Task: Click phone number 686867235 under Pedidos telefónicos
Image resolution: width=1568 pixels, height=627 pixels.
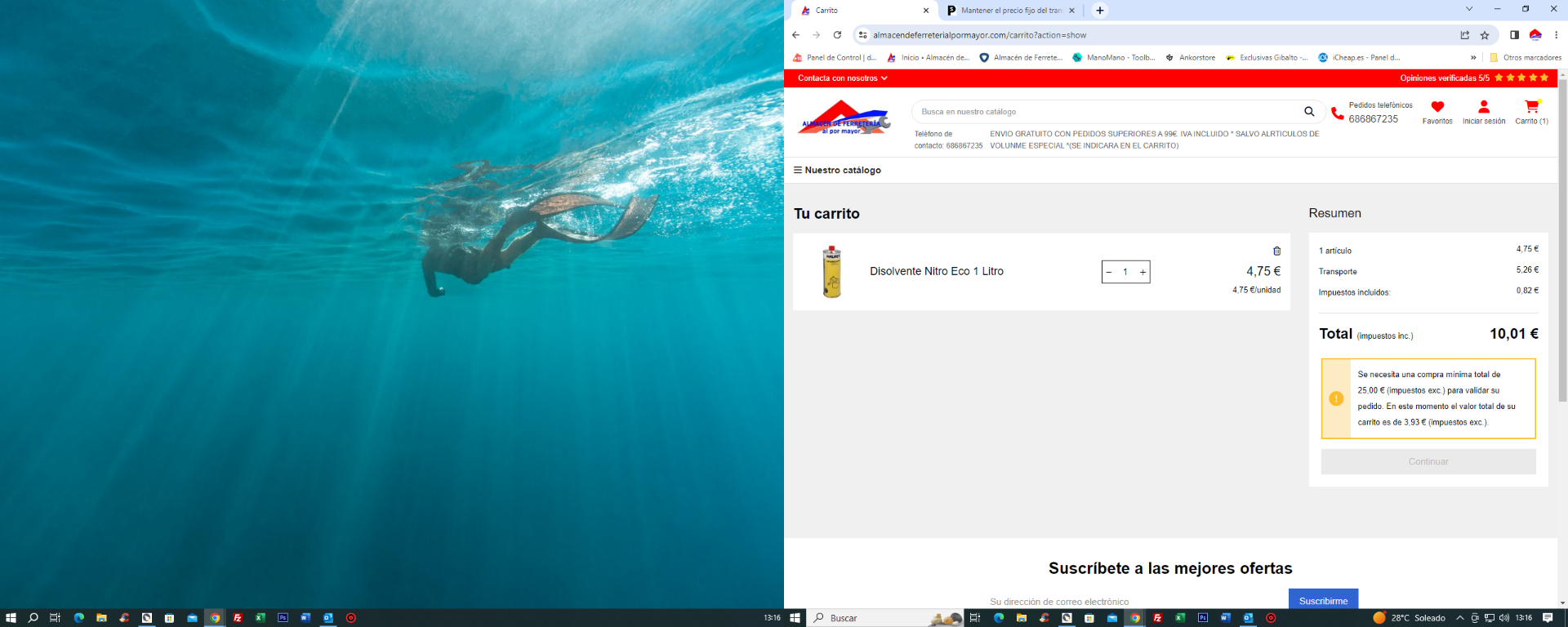Action: pos(1373,119)
